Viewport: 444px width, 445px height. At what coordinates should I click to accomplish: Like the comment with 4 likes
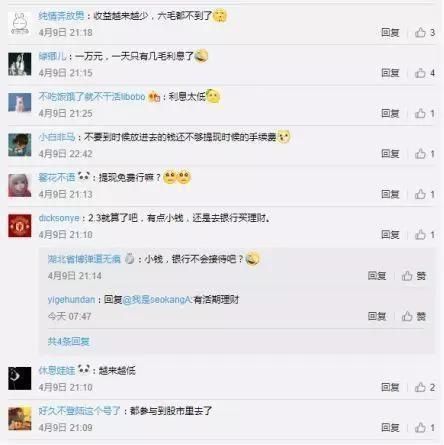(x=425, y=73)
